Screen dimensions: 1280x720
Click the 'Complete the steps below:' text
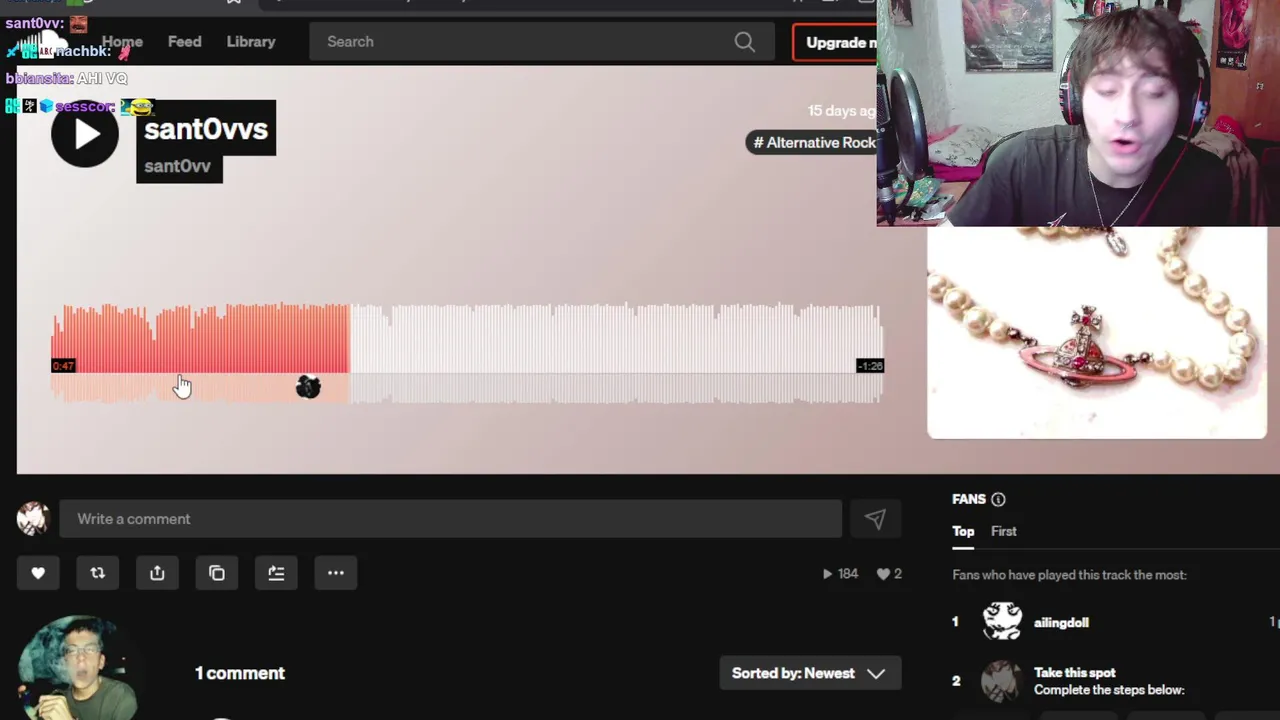pyautogui.click(x=1109, y=690)
